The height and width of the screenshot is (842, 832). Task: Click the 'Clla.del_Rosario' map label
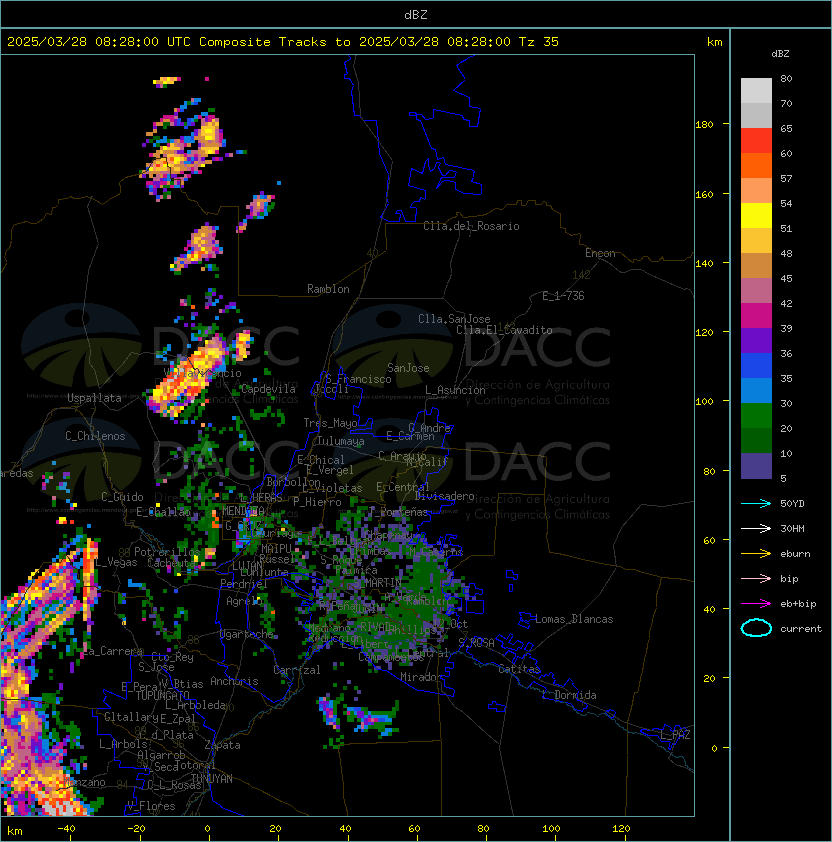tap(471, 226)
